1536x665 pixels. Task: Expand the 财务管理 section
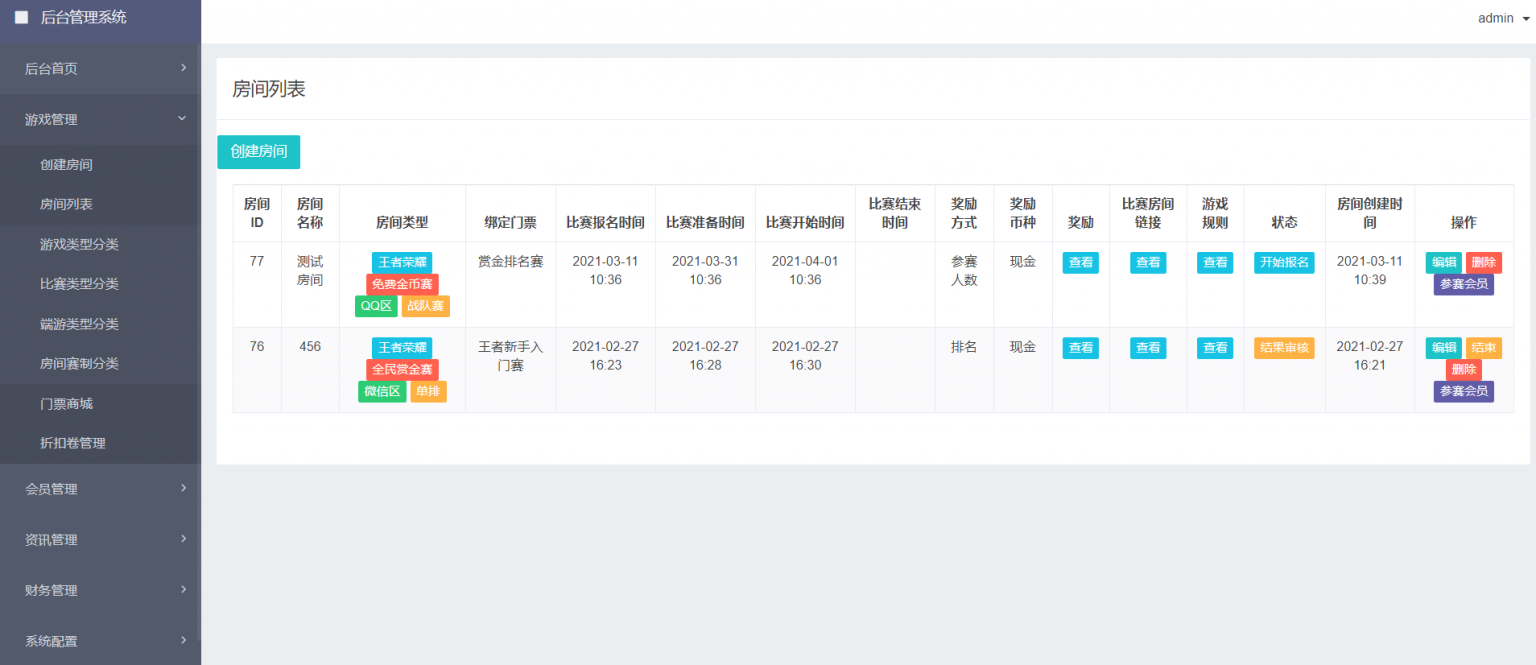coord(100,590)
